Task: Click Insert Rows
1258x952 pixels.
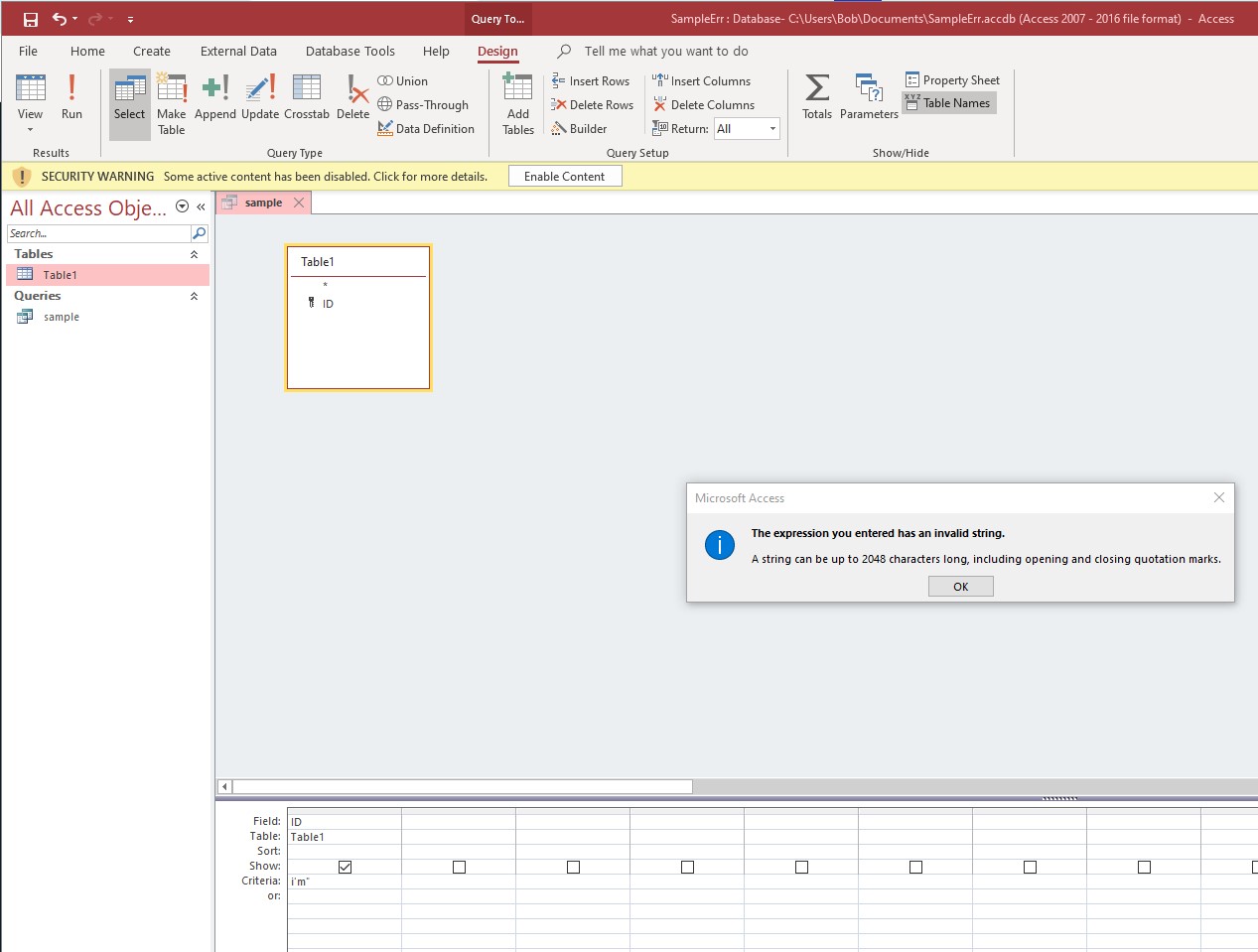Action: coord(591,81)
